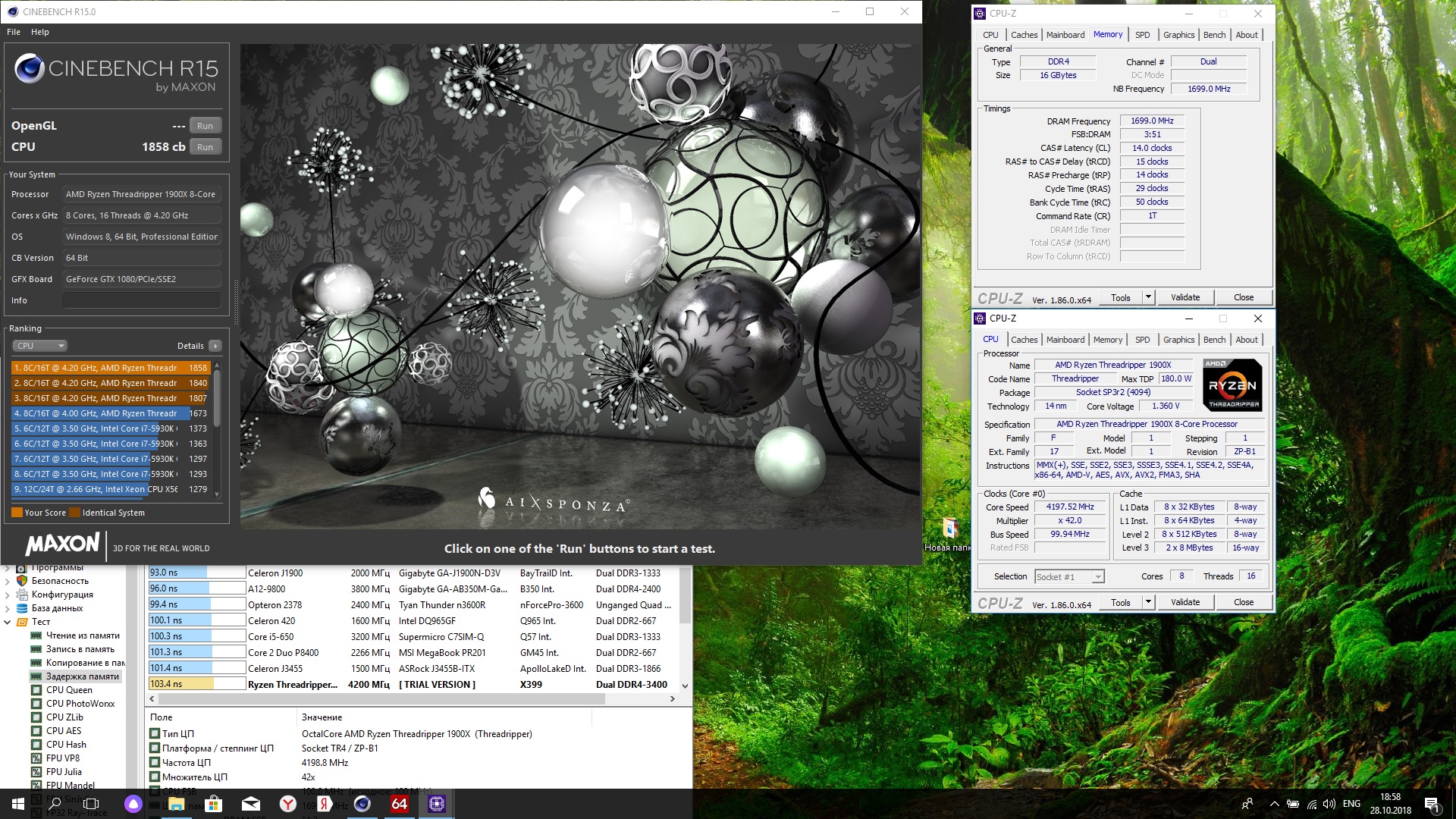Open the Mail app in the taskbar

[251, 804]
